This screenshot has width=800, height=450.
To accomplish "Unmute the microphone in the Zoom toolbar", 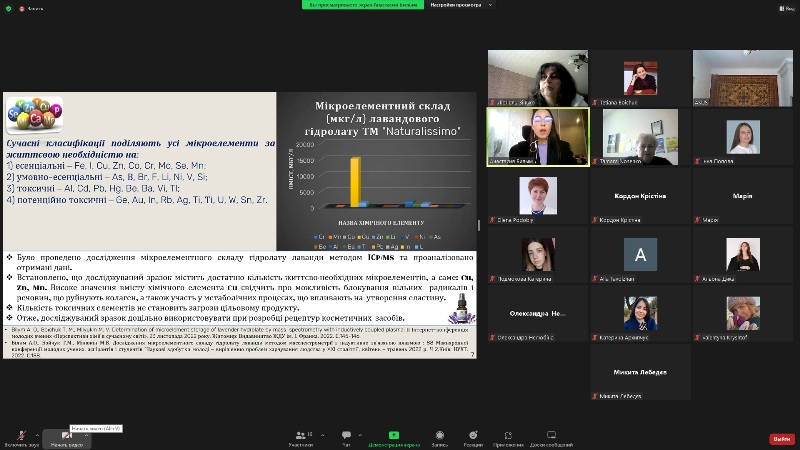I will click(x=21, y=438).
